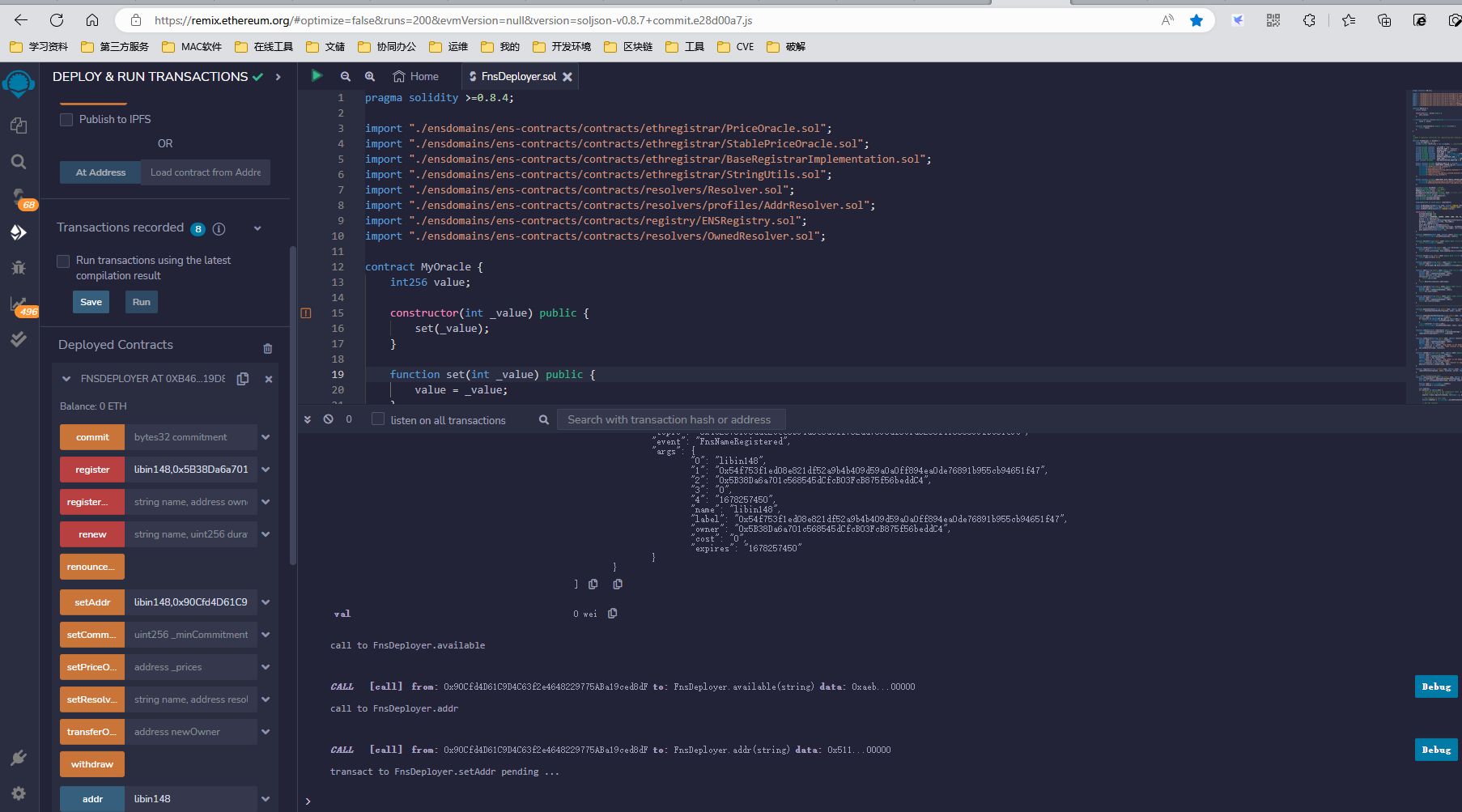This screenshot has width=1462, height=812.
Task: Open the browser home page
Action: [92, 20]
